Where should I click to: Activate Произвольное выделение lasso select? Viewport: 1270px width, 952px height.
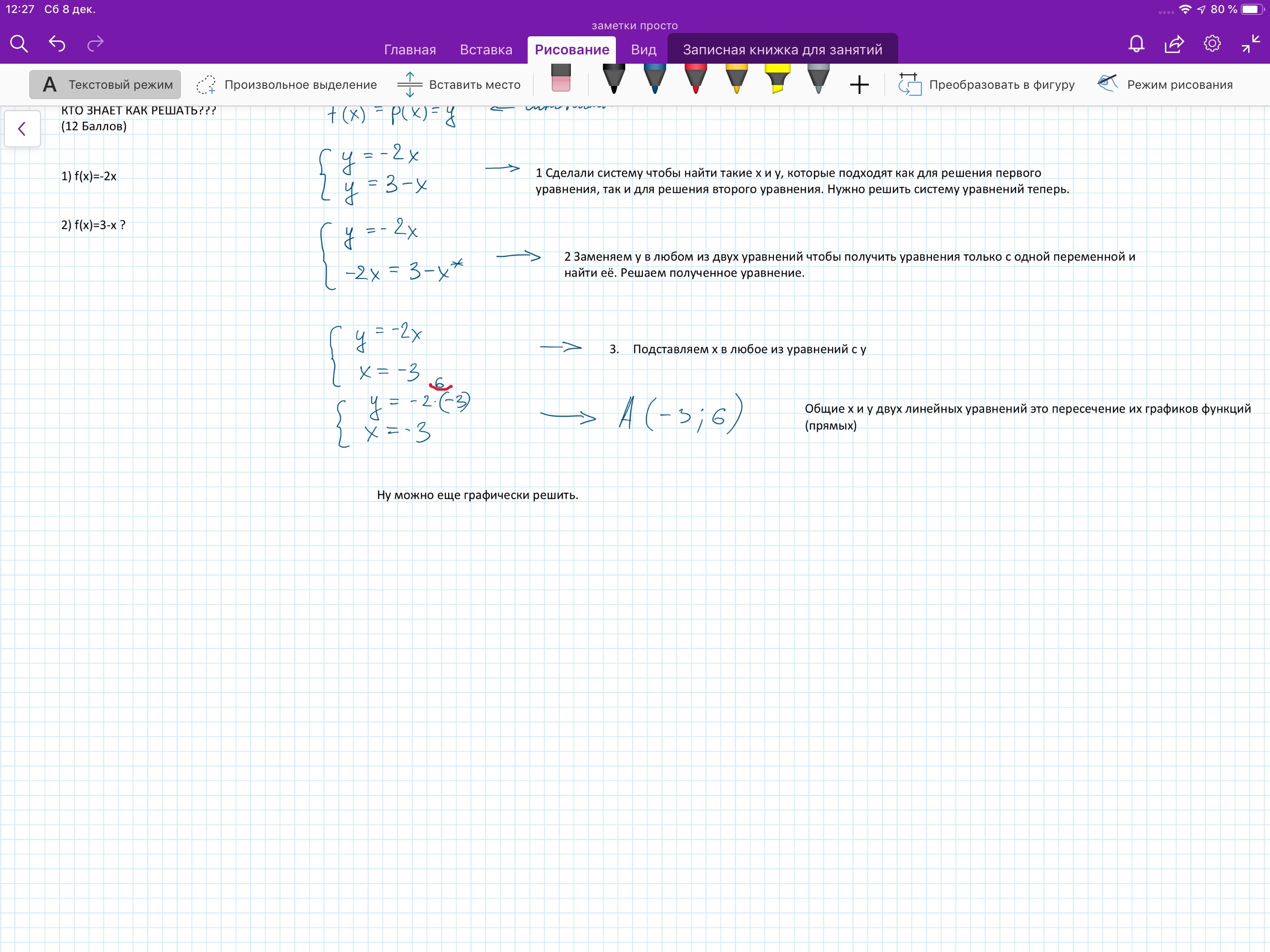point(286,85)
